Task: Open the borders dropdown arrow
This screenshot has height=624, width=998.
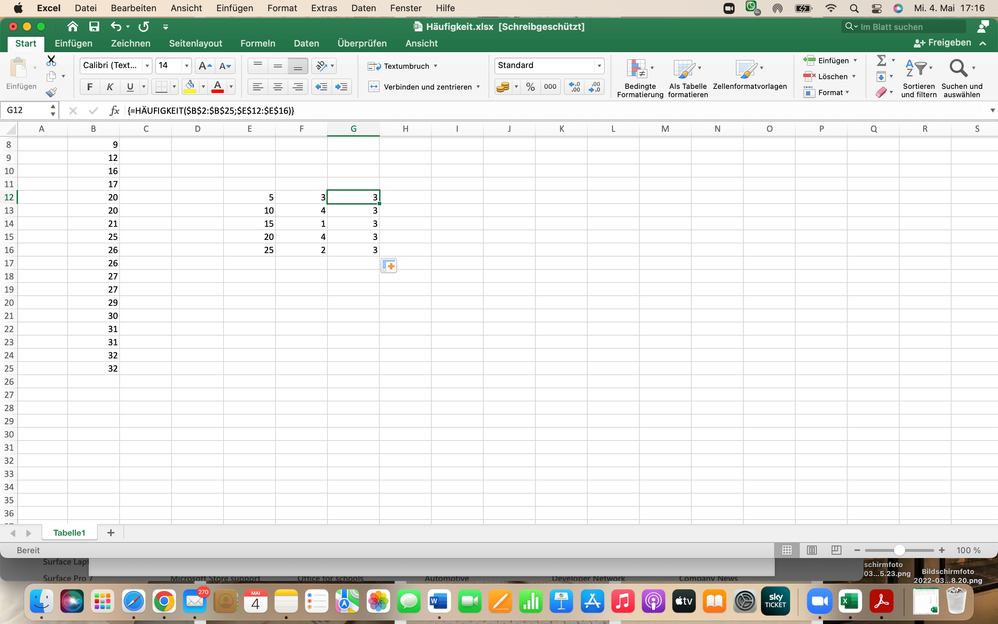Action: (x=174, y=87)
